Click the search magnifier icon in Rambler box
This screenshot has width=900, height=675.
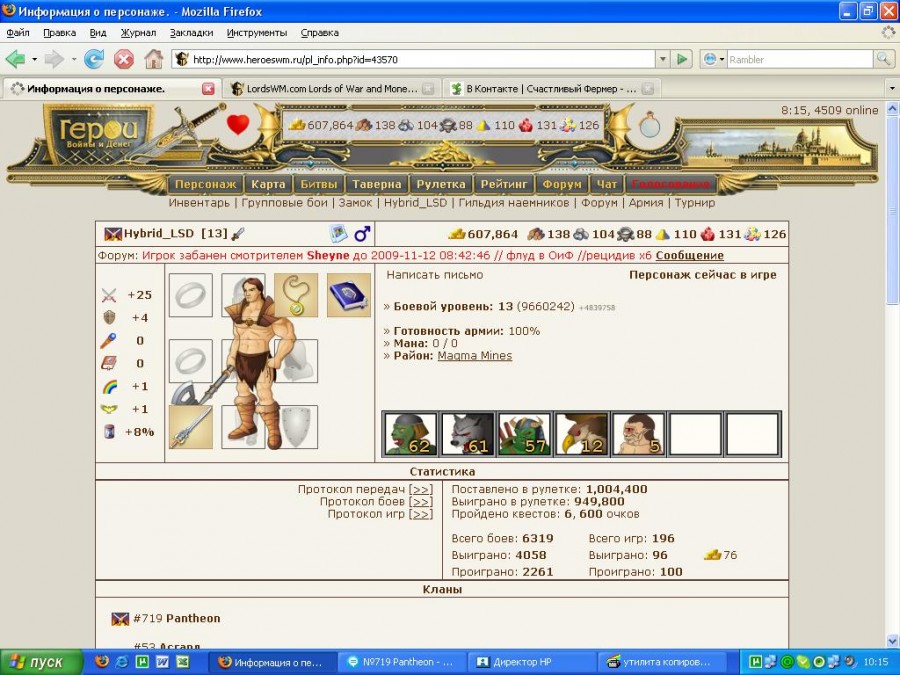(x=883, y=59)
